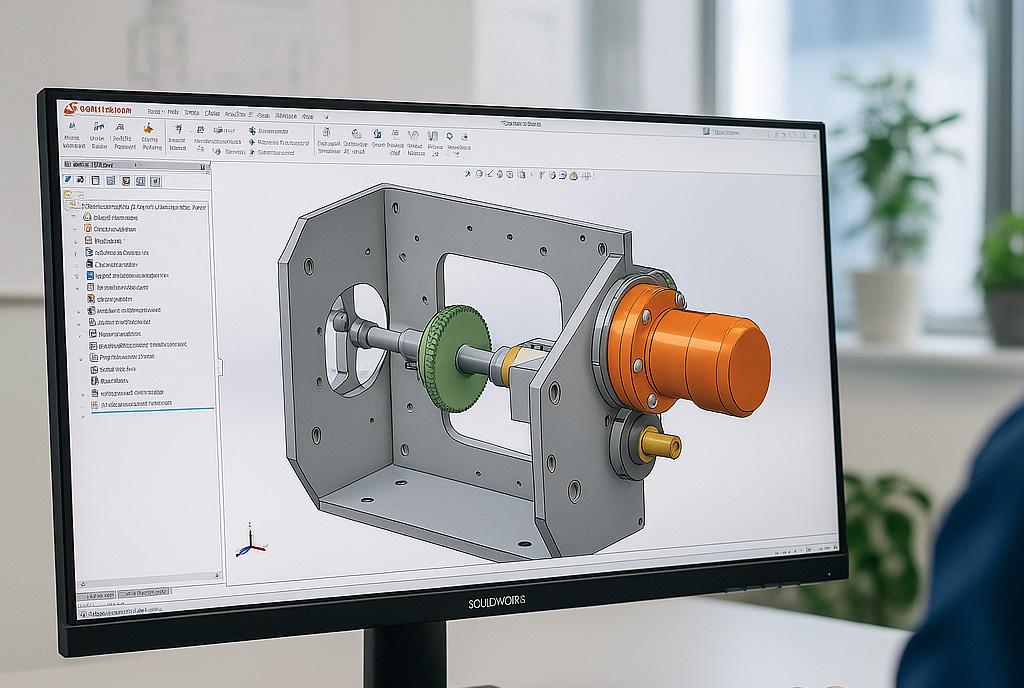Select the first large ribbon tool at far left
Viewport: 1024px width, 688px height.
tap(72, 138)
